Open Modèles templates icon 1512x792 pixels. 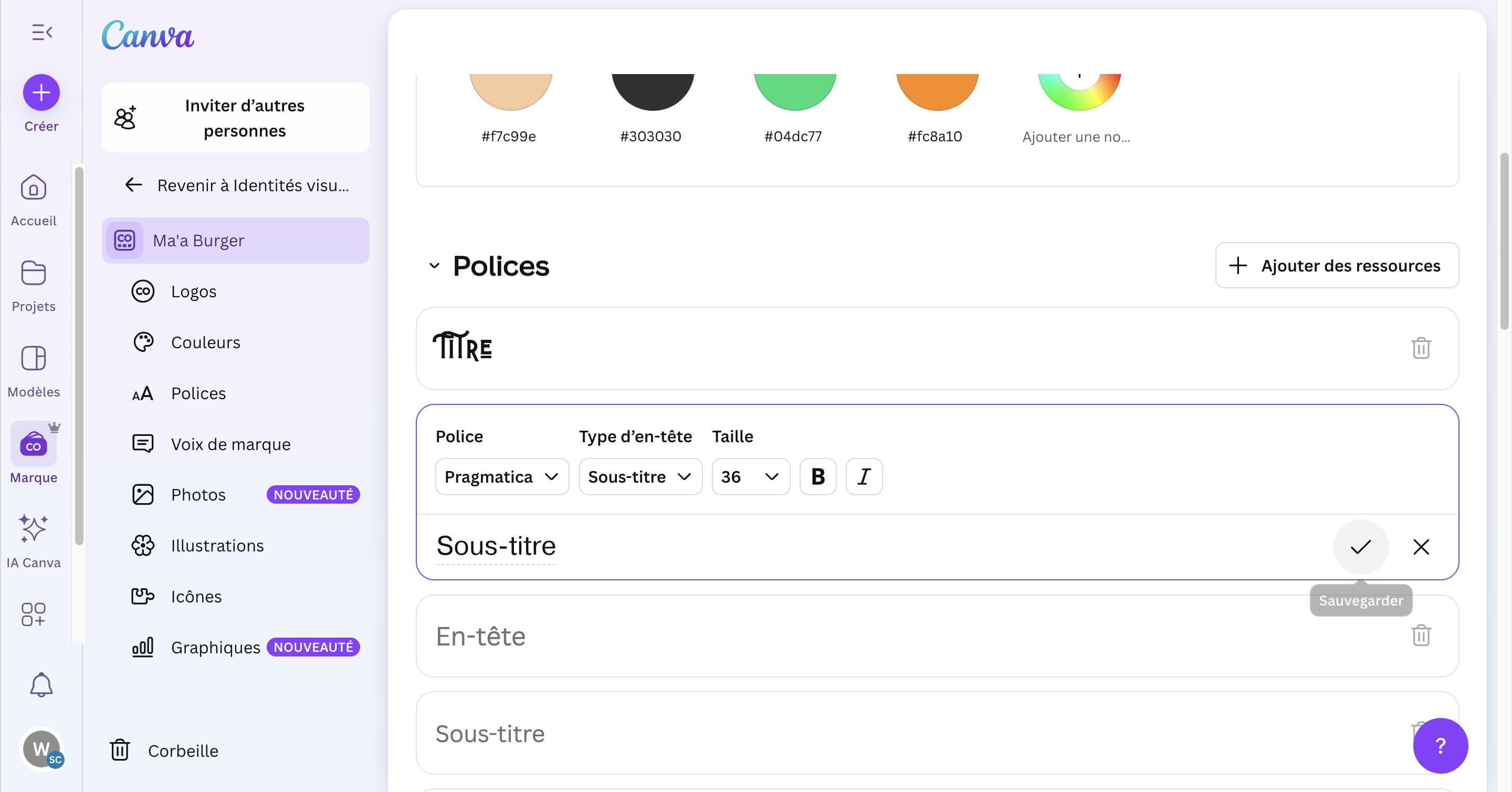click(34, 359)
